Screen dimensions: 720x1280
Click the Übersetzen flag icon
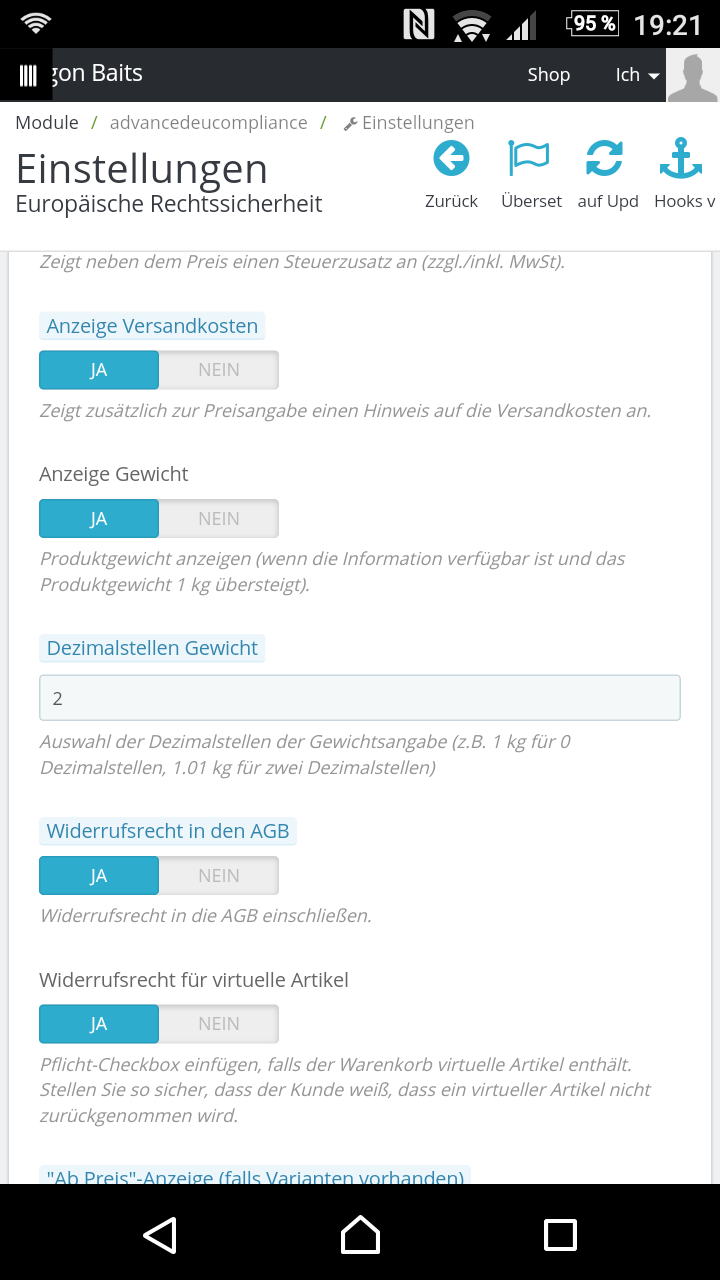click(x=529, y=158)
